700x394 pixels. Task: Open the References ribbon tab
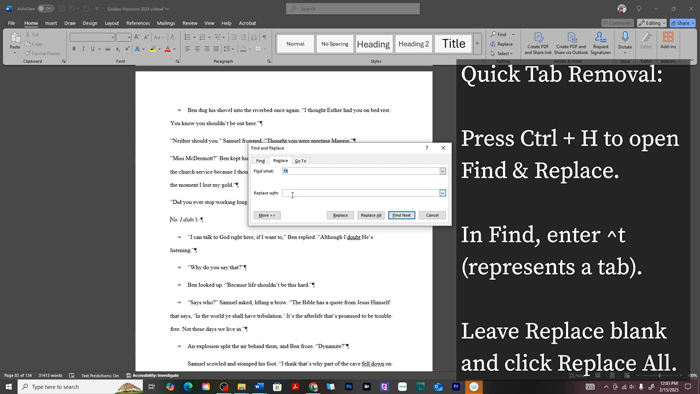pyautogui.click(x=138, y=23)
